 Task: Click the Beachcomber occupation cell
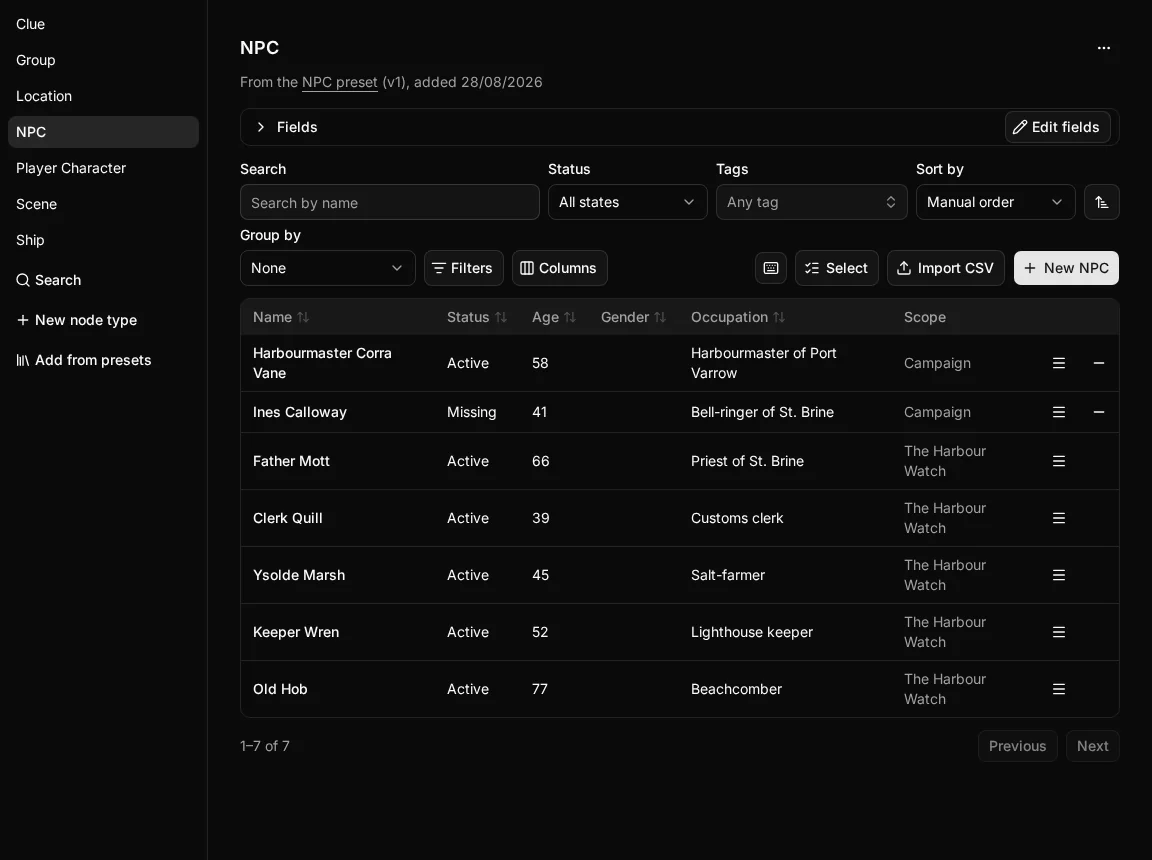[736, 689]
